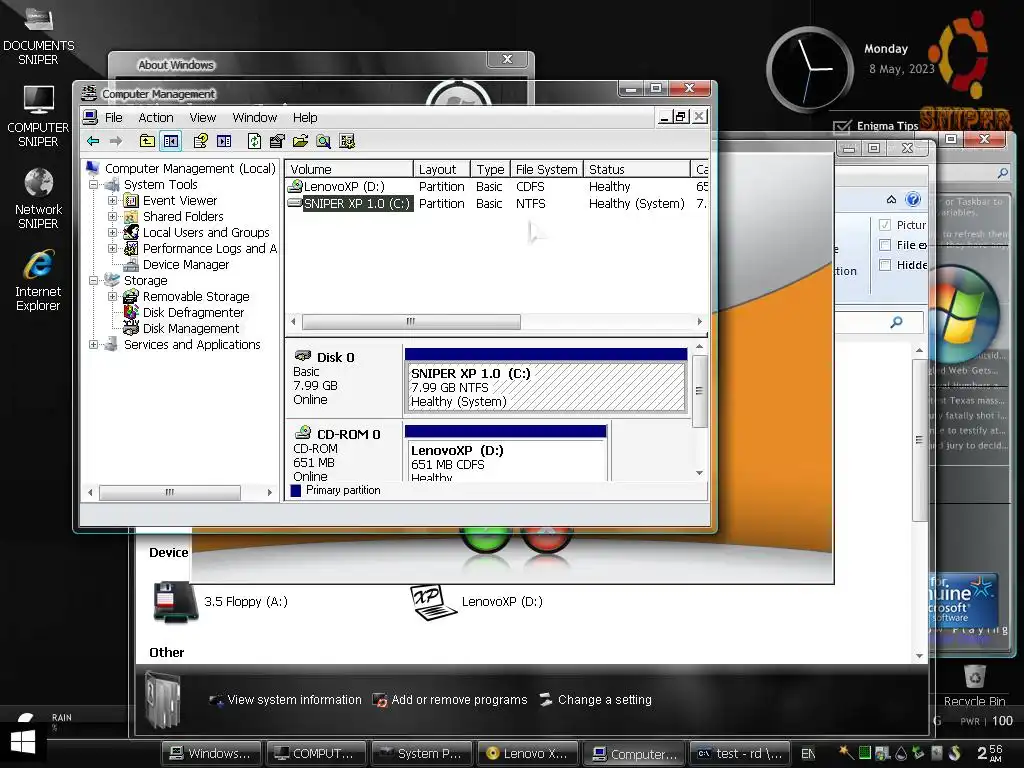Open the Action menu

tap(156, 118)
